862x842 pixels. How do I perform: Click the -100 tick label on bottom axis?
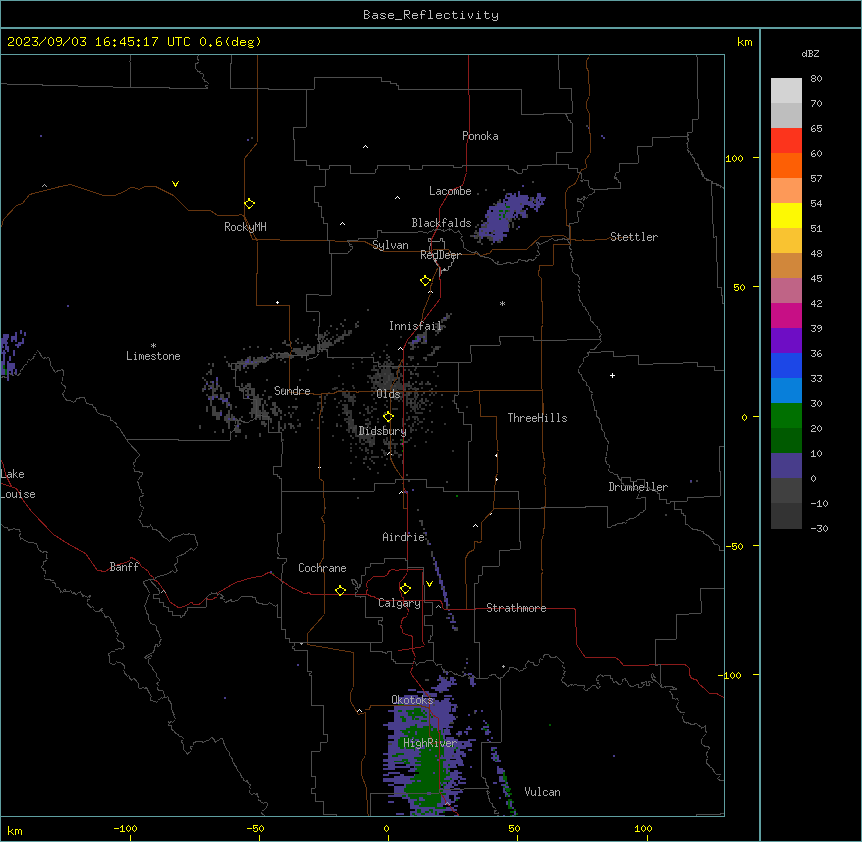click(125, 828)
